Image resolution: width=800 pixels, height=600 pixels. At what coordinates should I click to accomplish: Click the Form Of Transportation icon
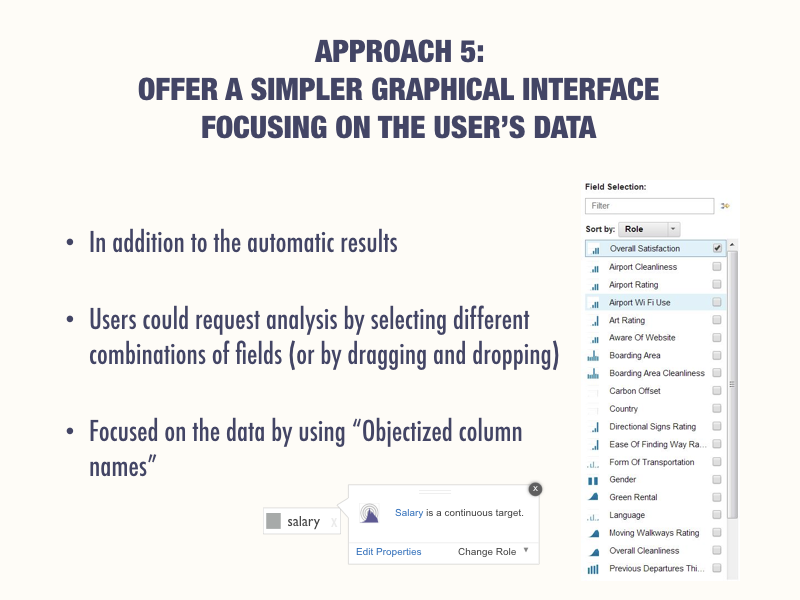pos(593,463)
